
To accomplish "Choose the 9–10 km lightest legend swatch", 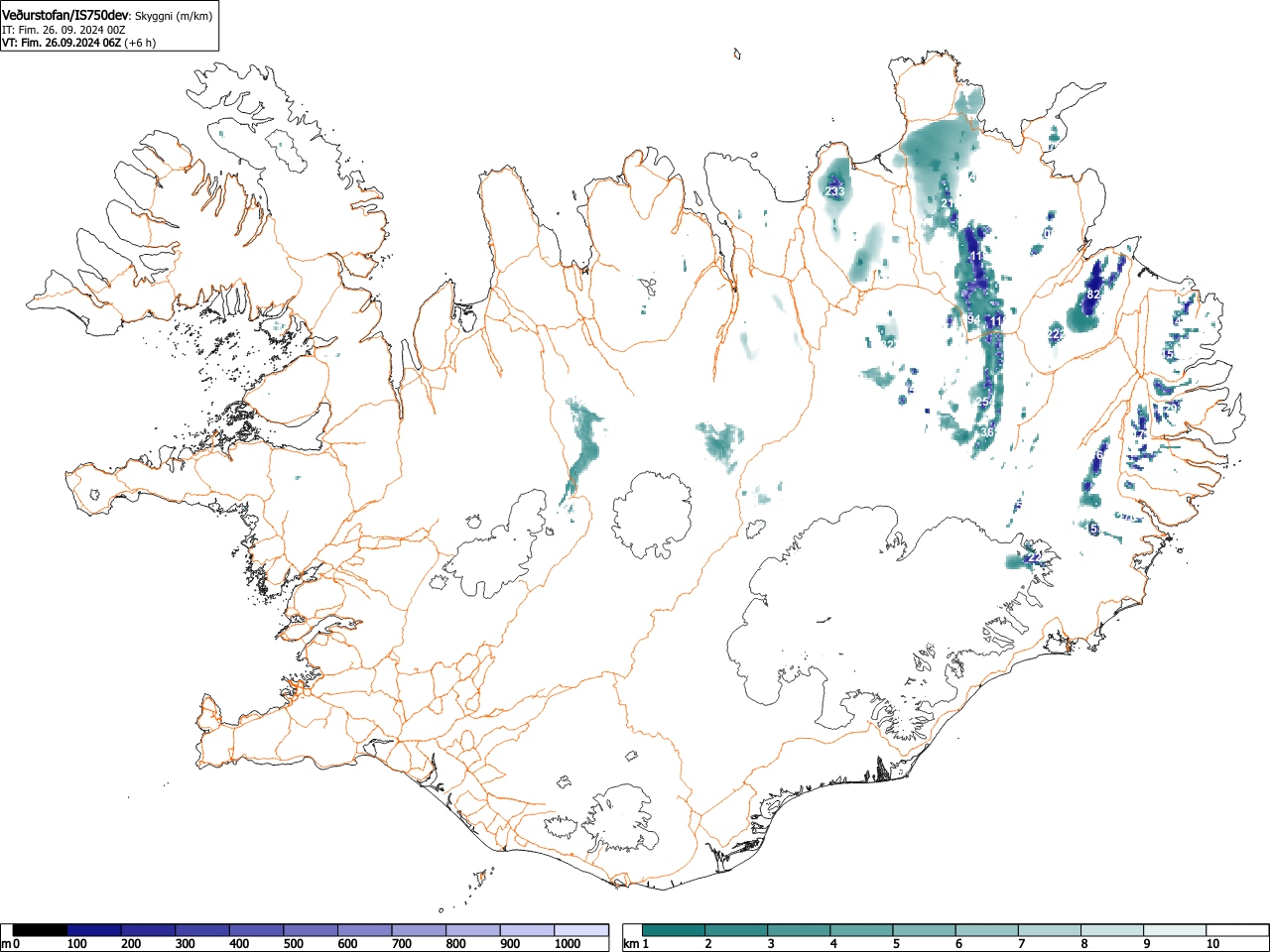I will (x=1175, y=930).
